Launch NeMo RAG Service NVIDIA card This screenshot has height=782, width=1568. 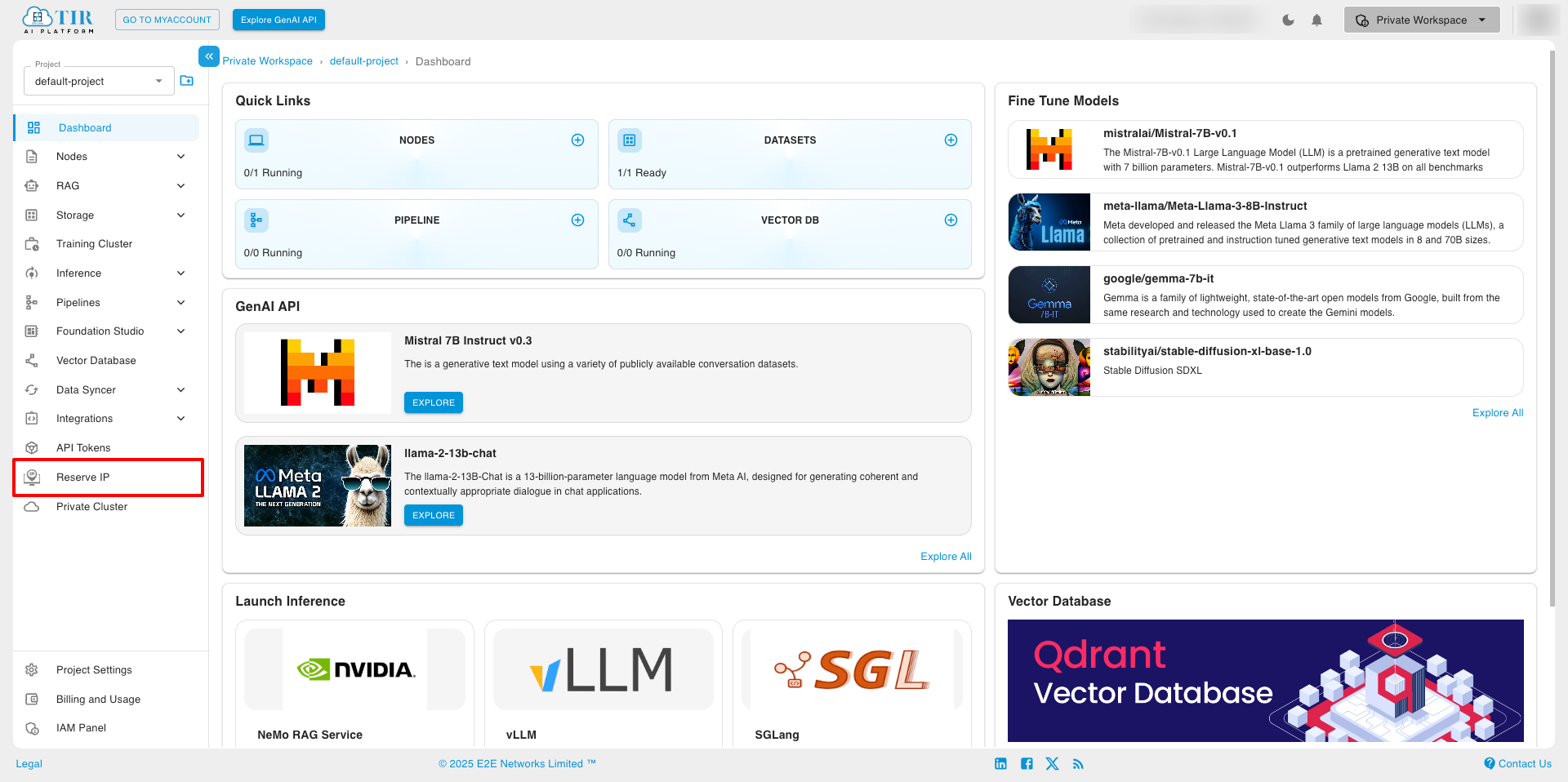(354, 684)
